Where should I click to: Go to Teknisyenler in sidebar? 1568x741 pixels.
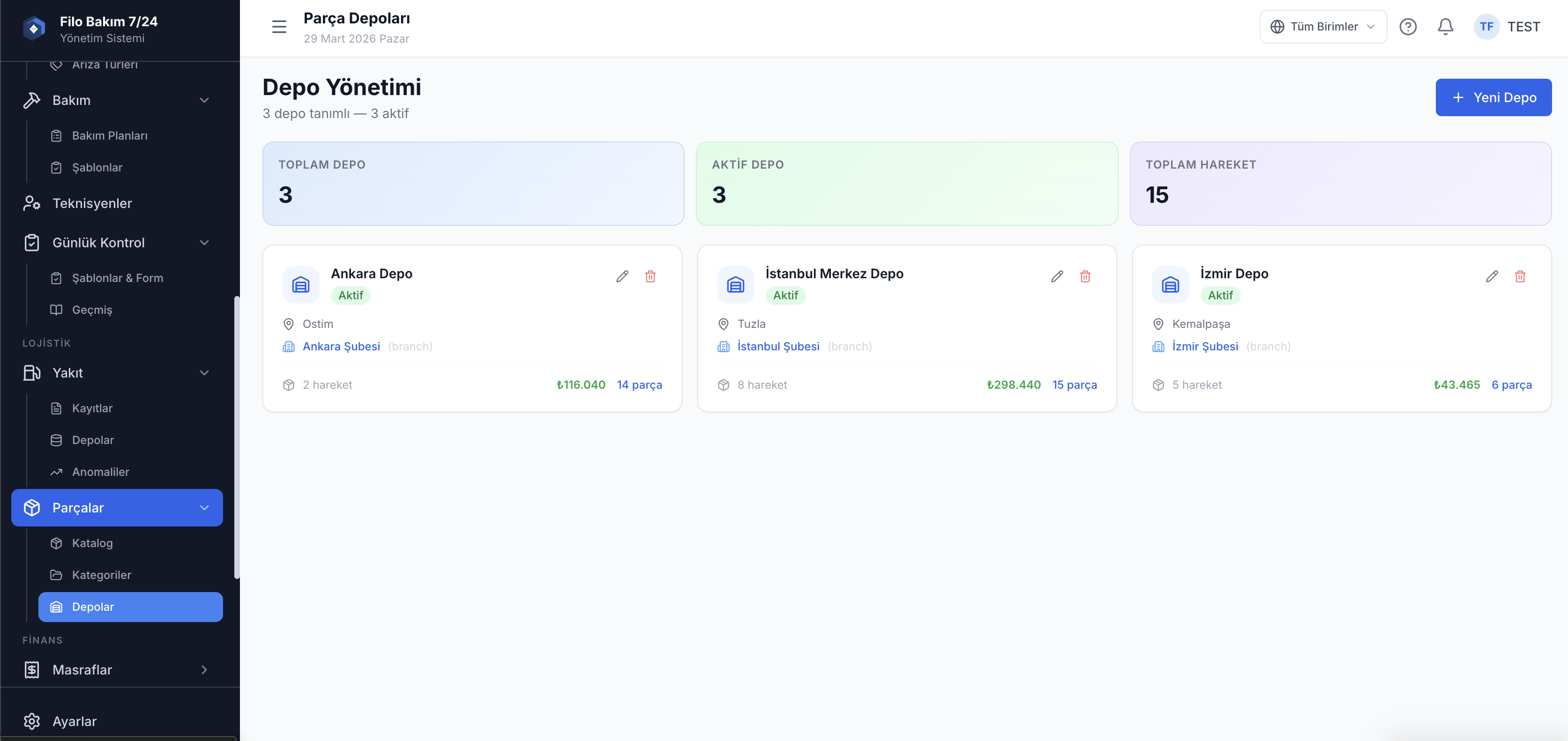click(x=92, y=203)
